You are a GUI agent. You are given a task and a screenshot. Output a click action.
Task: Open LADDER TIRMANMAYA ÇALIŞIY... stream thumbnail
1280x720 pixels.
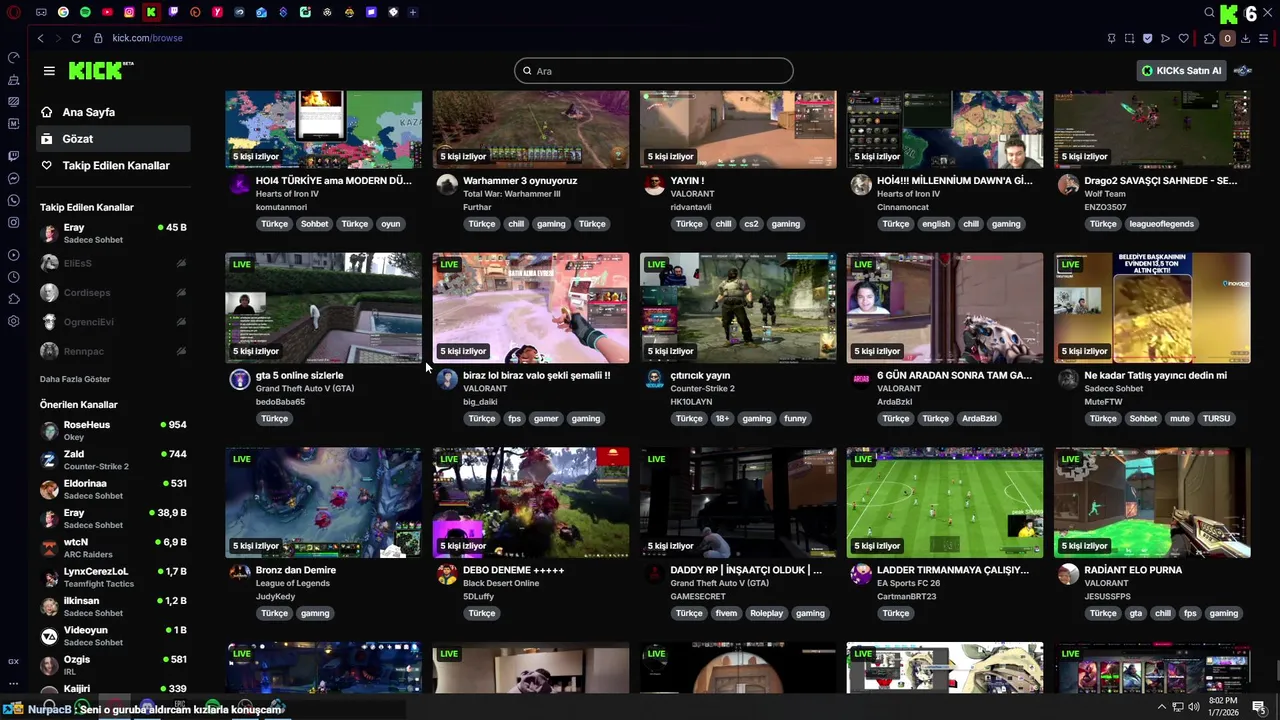click(x=945, y=502)
